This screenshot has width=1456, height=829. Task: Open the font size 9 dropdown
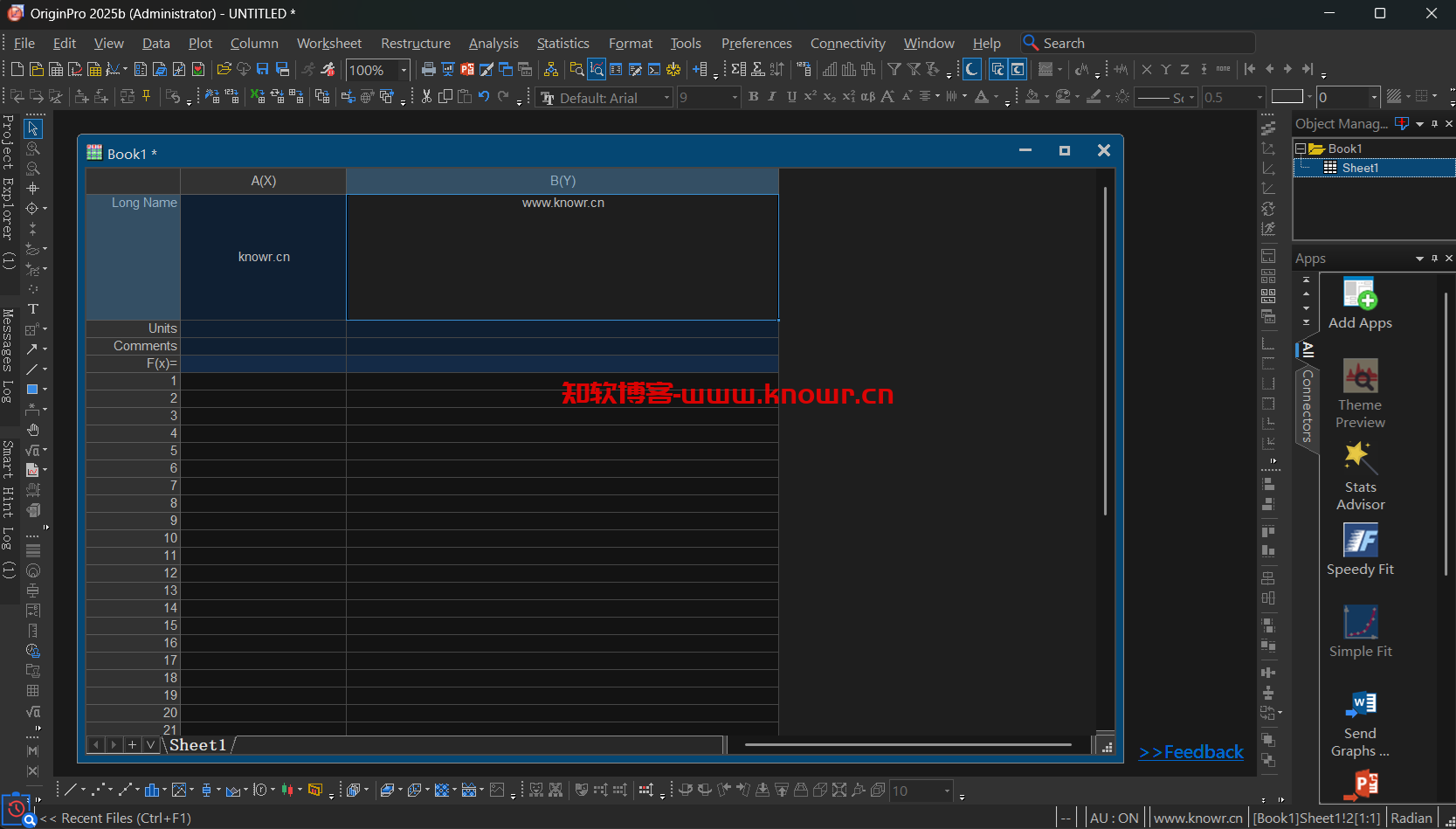pyautogui.click(x=735, y=98)
